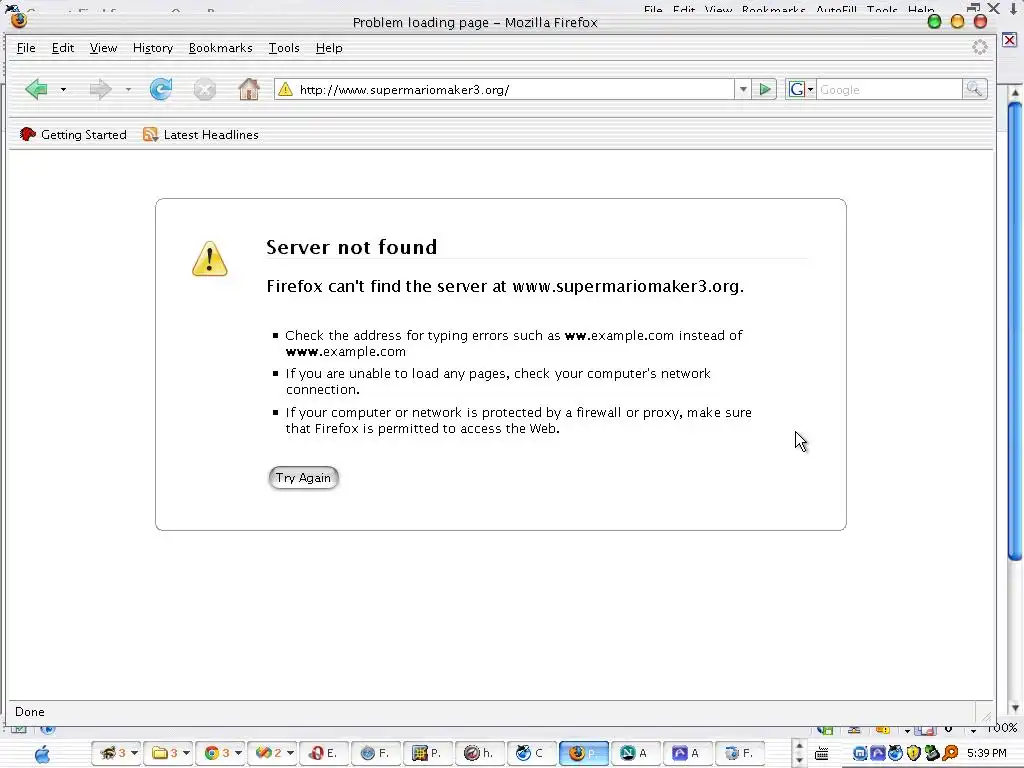The width and height of the screenshot is (1024, 768).
Task: Click the 'Done' status bar text
Action: click(x=29, y=712)
